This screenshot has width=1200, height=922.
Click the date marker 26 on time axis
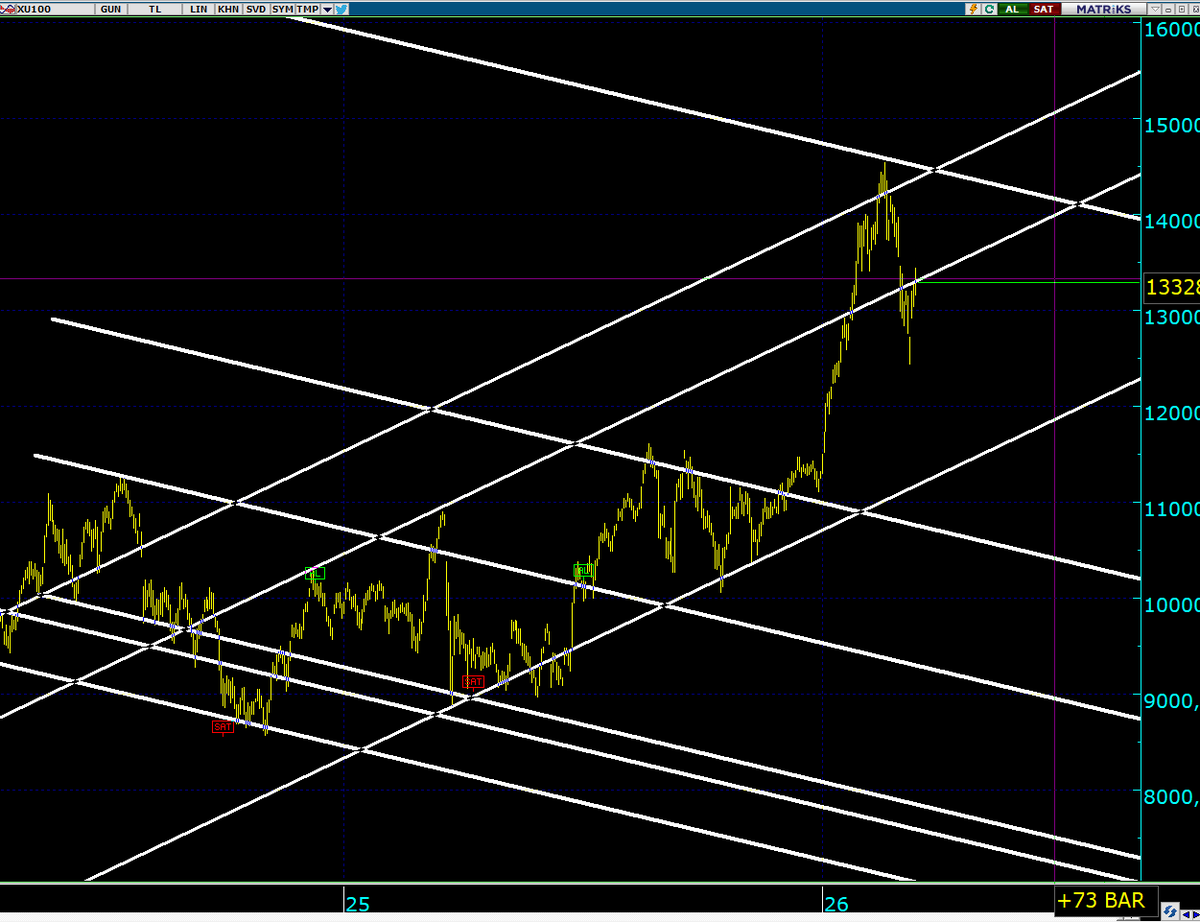point(836,904)
